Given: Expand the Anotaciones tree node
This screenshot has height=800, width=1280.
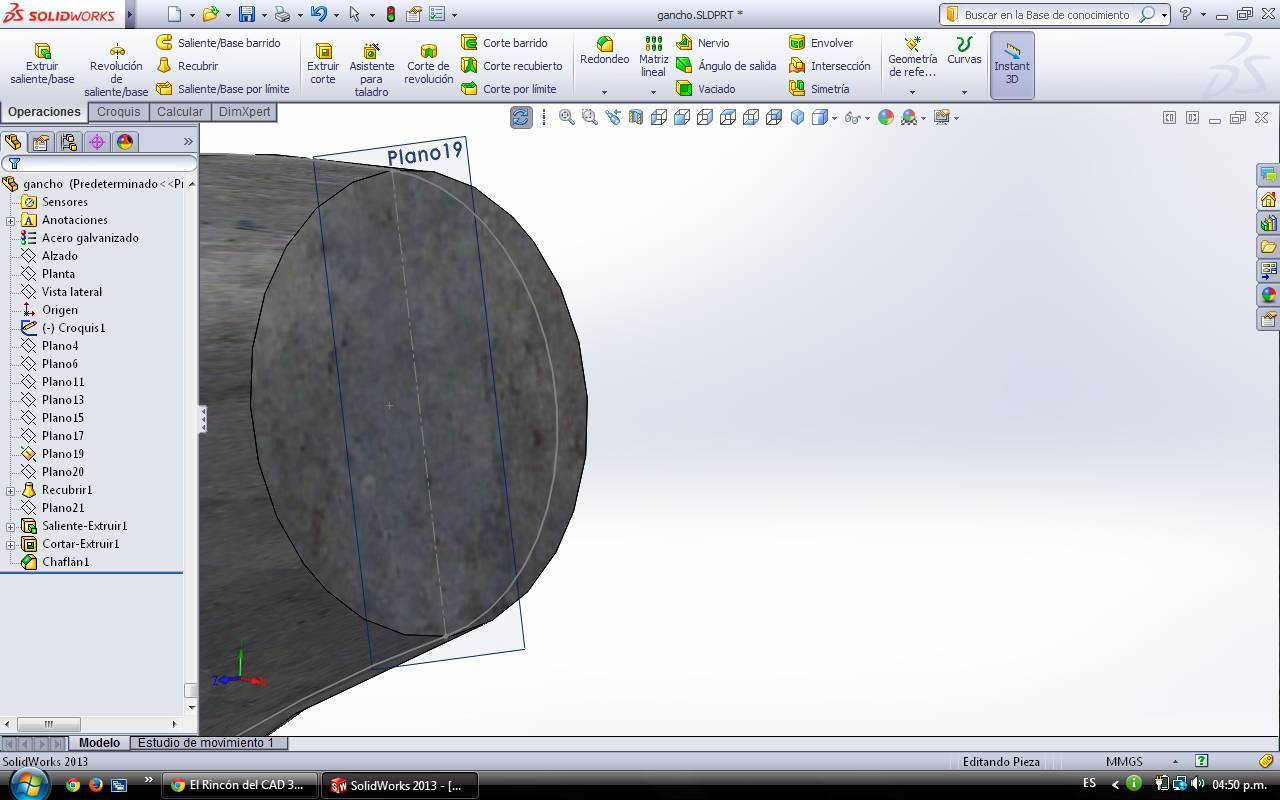Looking at the screenshot, I should coord(11,220).
